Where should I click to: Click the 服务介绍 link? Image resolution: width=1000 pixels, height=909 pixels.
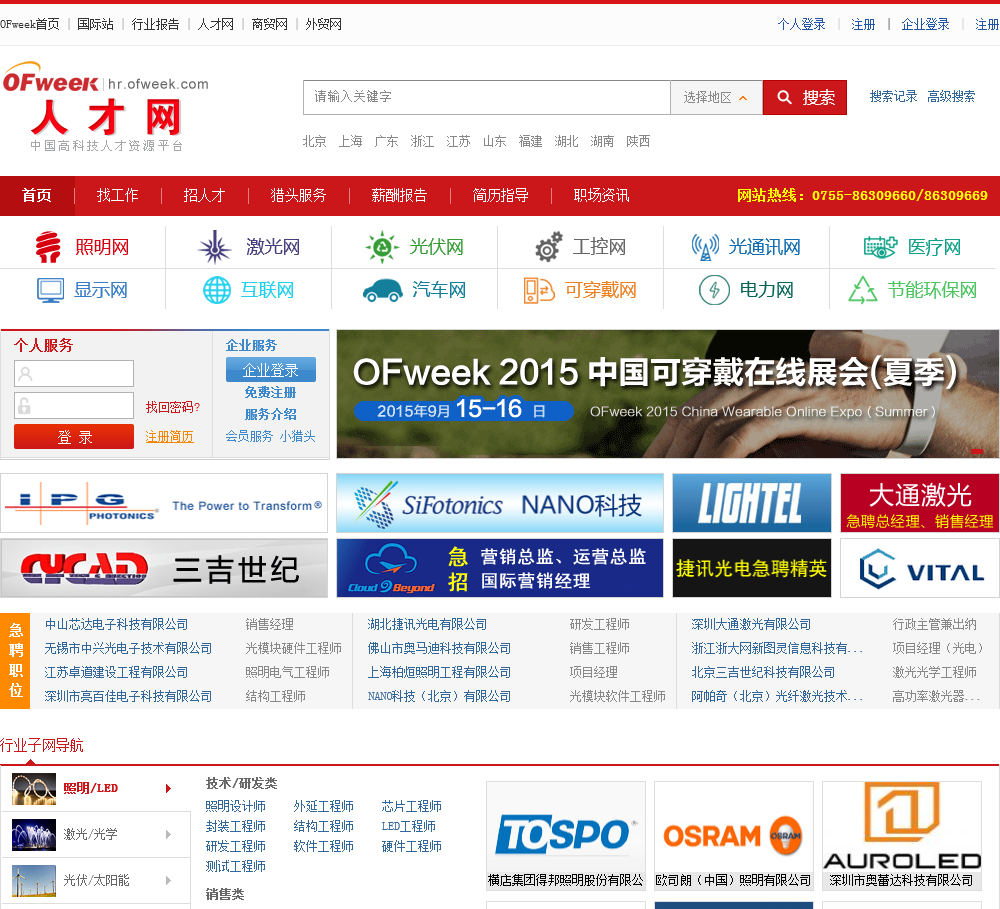[x=270, y=415]
